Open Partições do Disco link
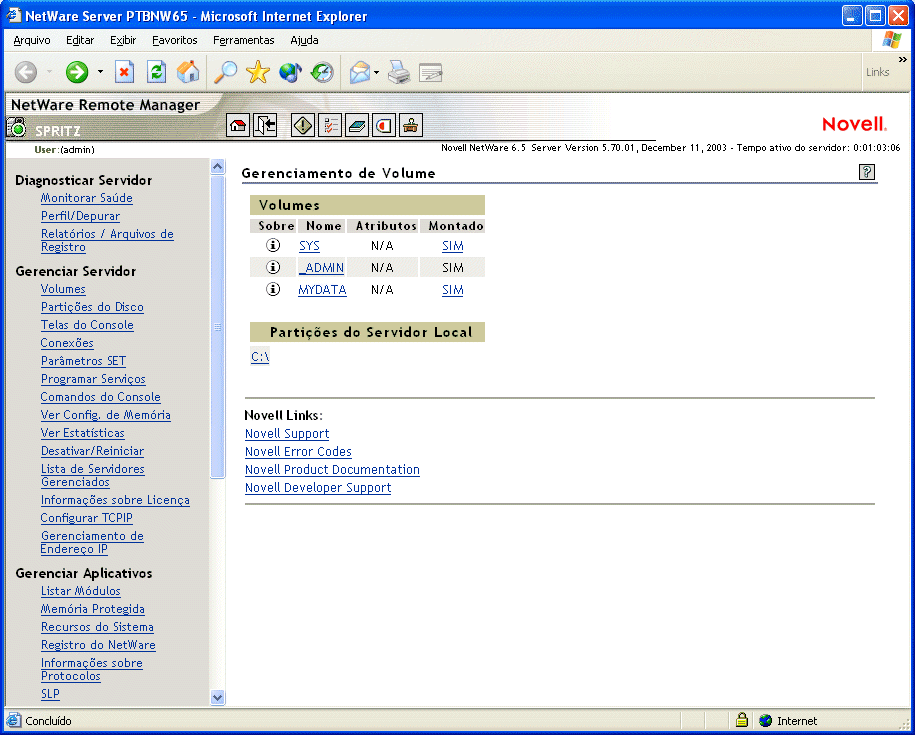 pyautogui.click(x=92, y=307)
